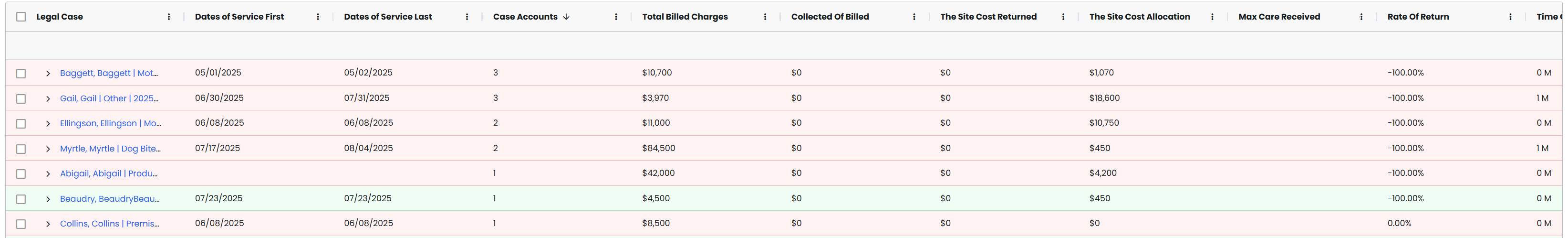Select the Myrtle case row checkbox
The image size is (1568, 238).
click(21, 149)
